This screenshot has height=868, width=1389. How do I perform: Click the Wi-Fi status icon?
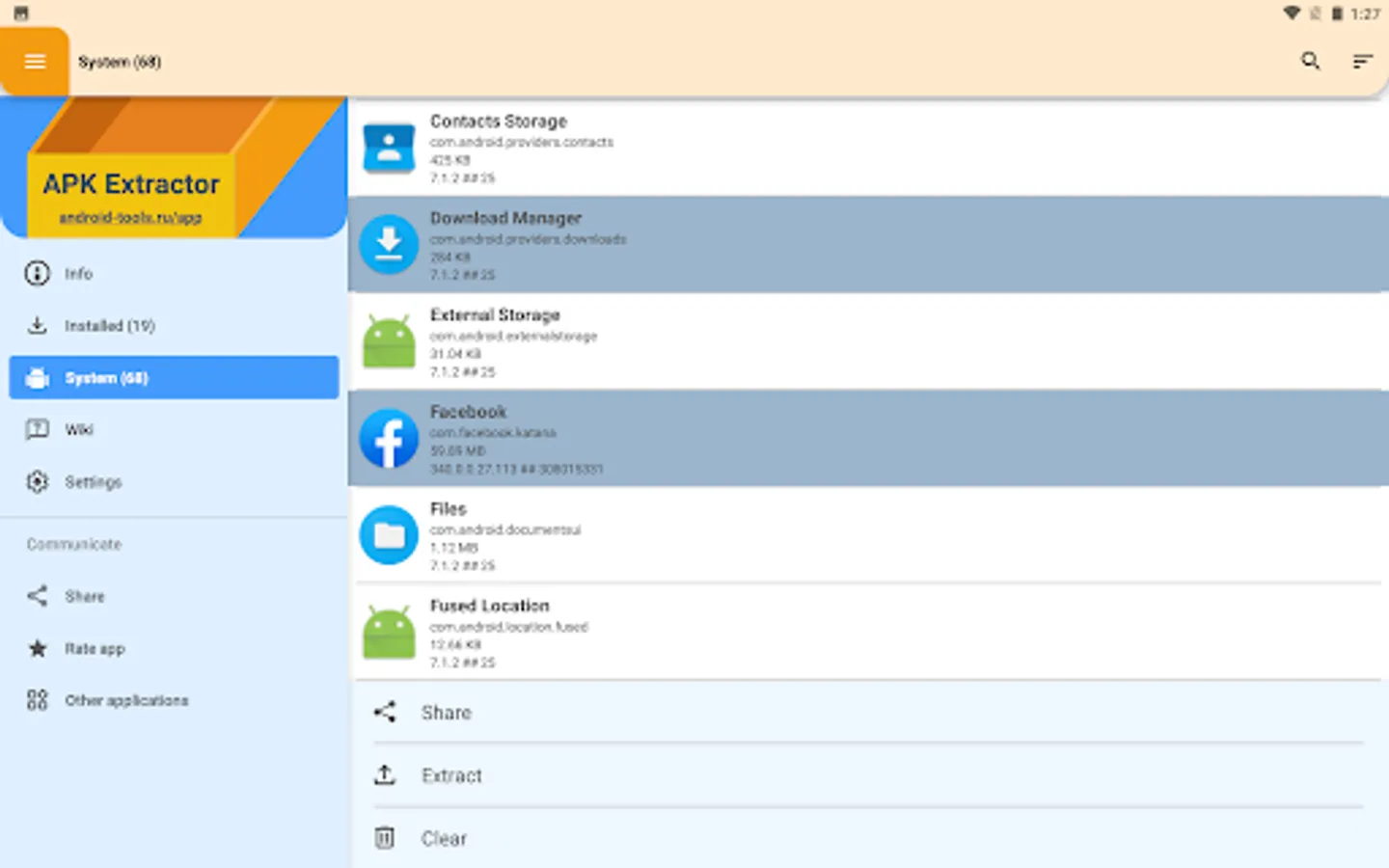click(x=1292, y=14)
